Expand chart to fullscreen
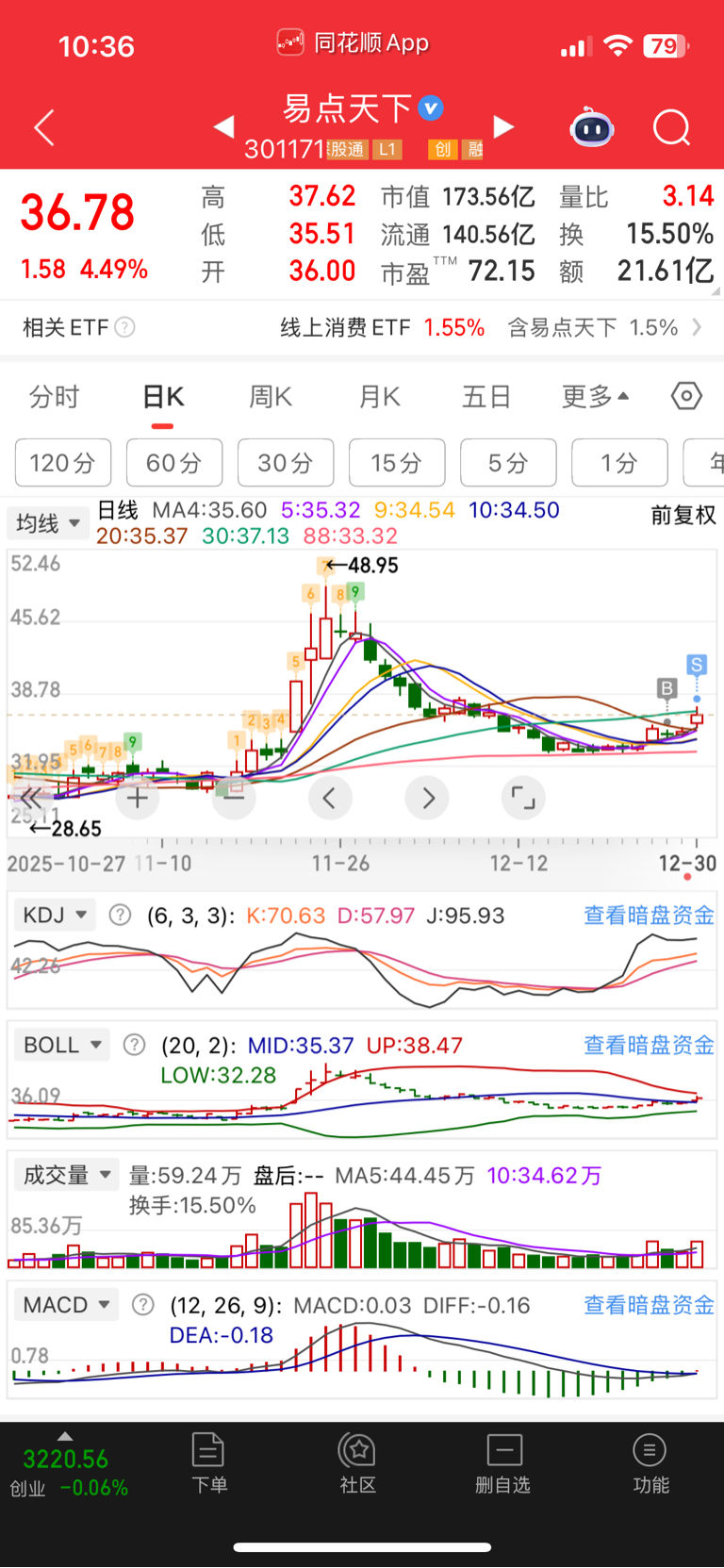The image size is (724, 1568). 523,799
